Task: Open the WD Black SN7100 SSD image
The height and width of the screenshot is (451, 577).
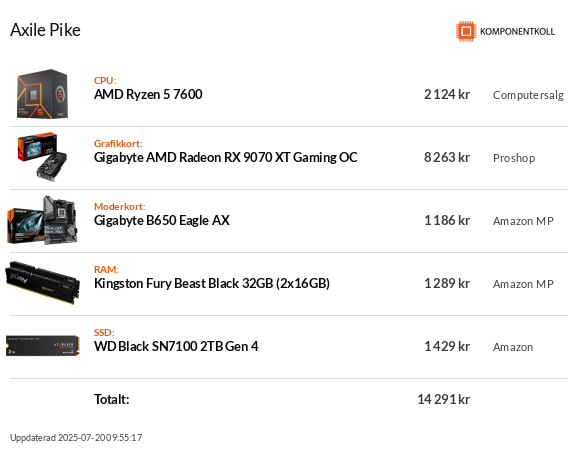Action: [x=43, y=345]
